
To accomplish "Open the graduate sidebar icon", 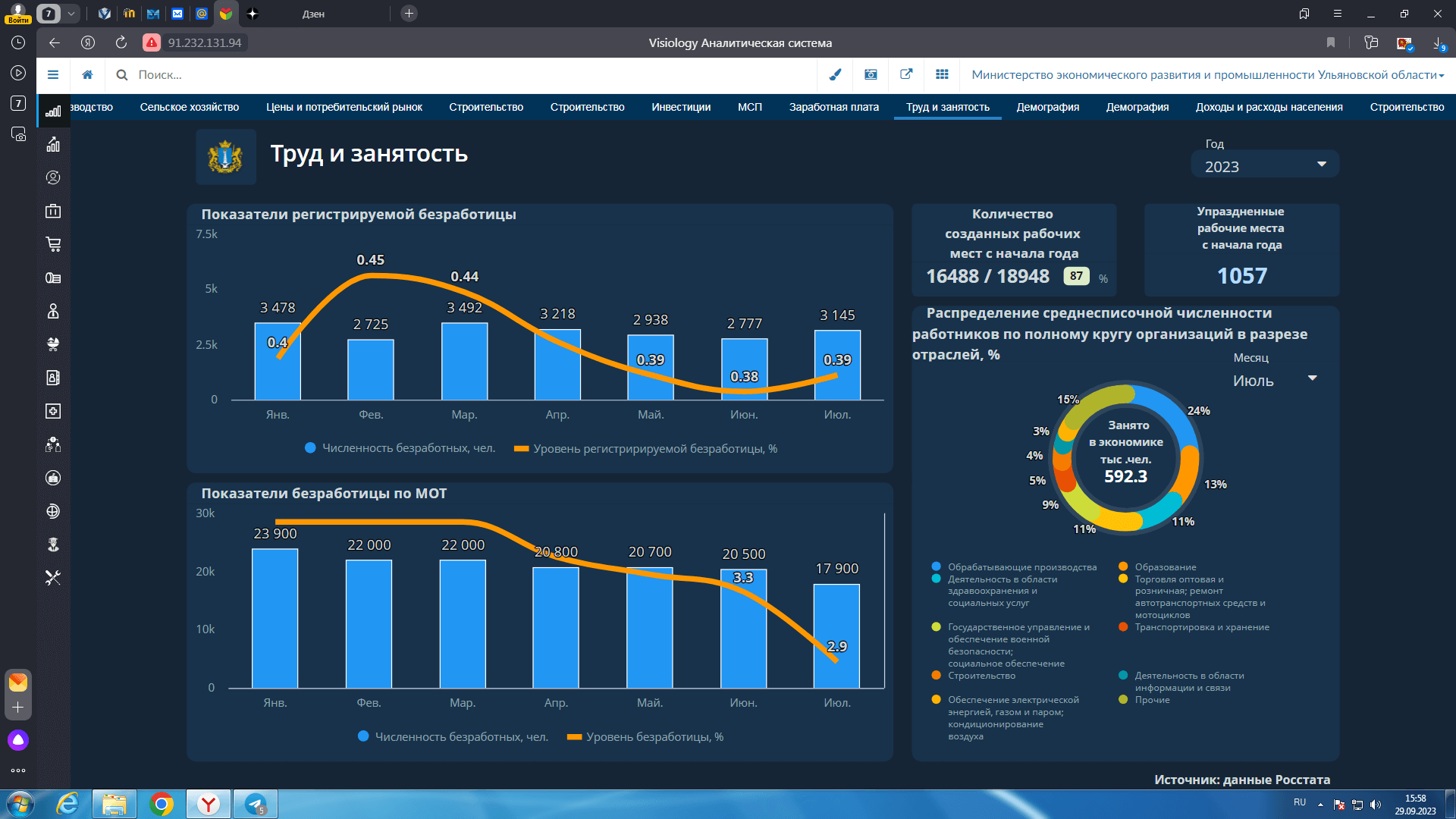I will pyautogui.click(x=53, y=544).
